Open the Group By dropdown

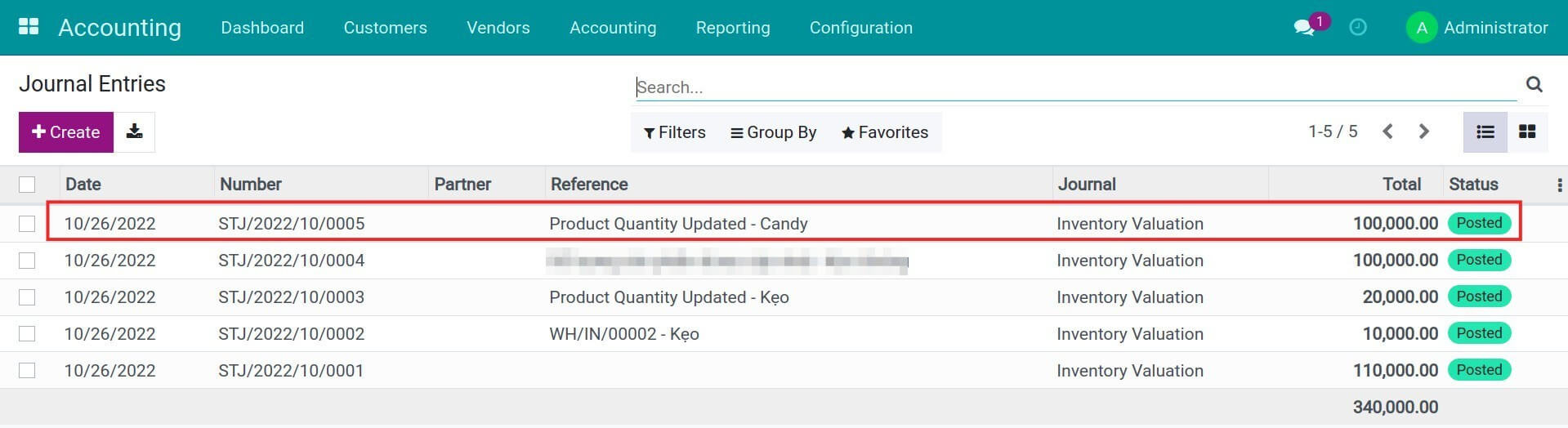click(773, 132)
